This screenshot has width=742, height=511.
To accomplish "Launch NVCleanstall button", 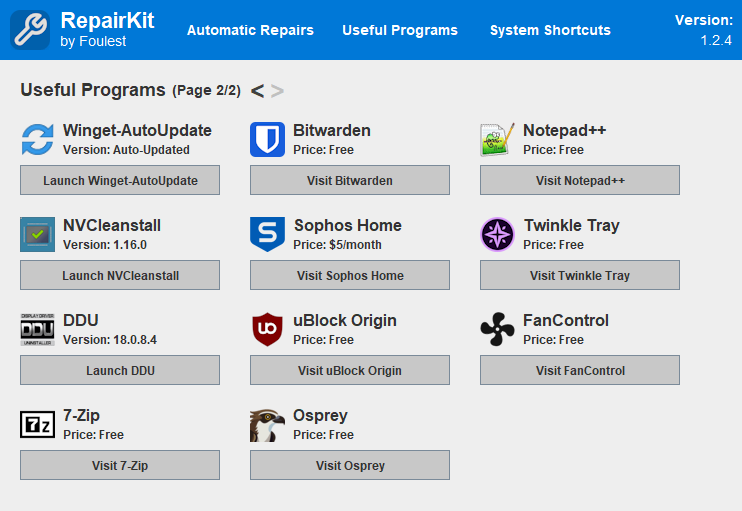I will click(x=120, y=275).
